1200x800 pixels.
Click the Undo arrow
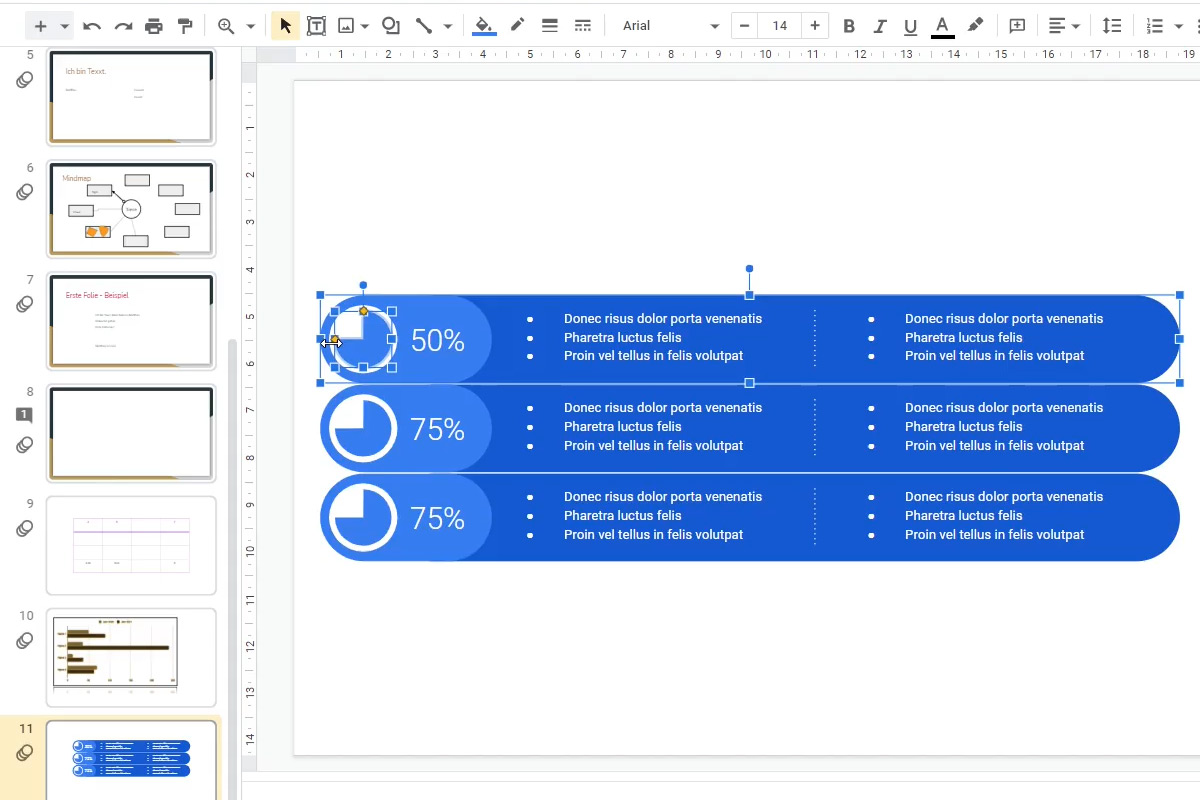tap(92, 26)
